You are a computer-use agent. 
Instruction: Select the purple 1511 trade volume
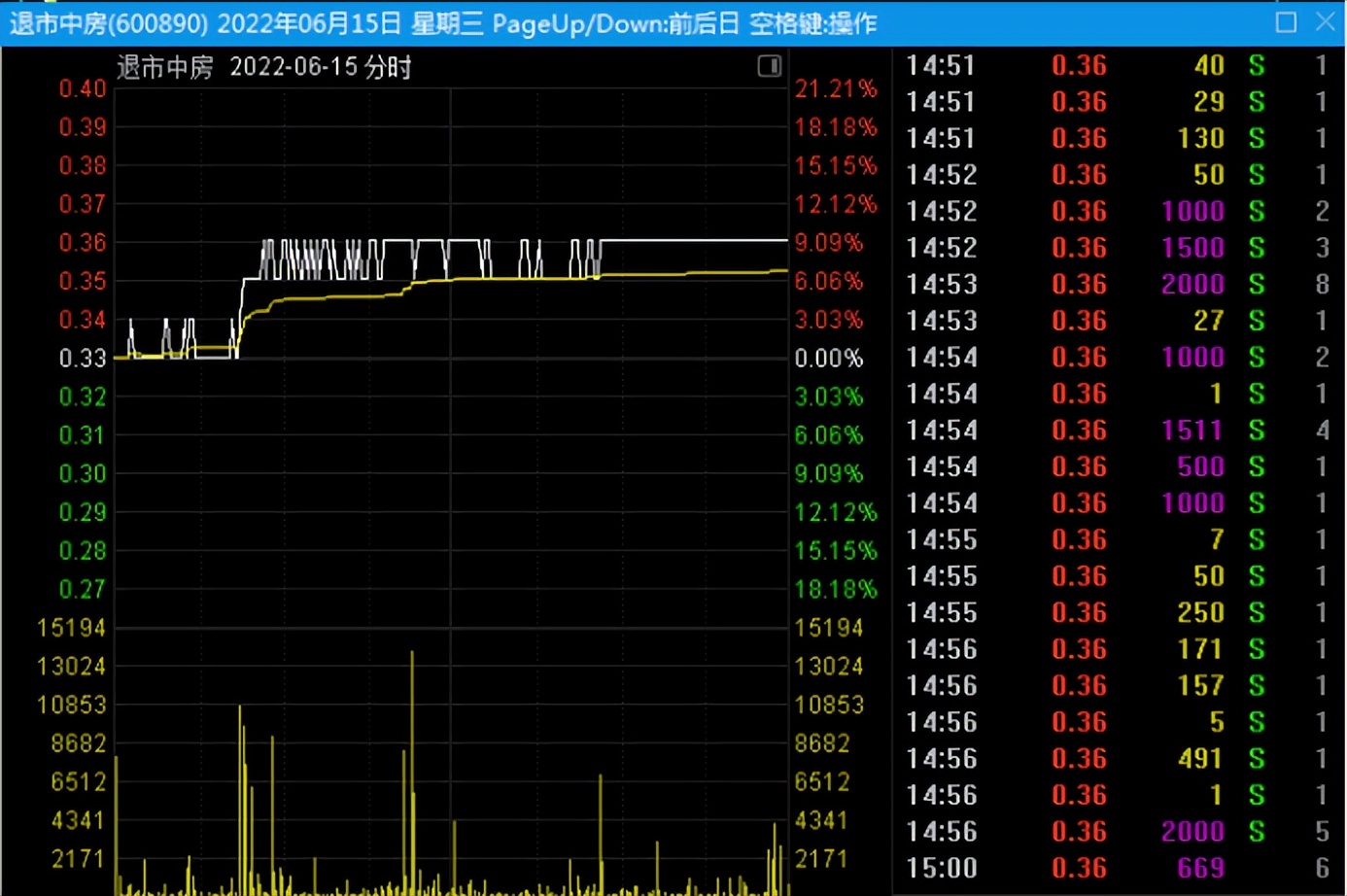point(1193,431)
